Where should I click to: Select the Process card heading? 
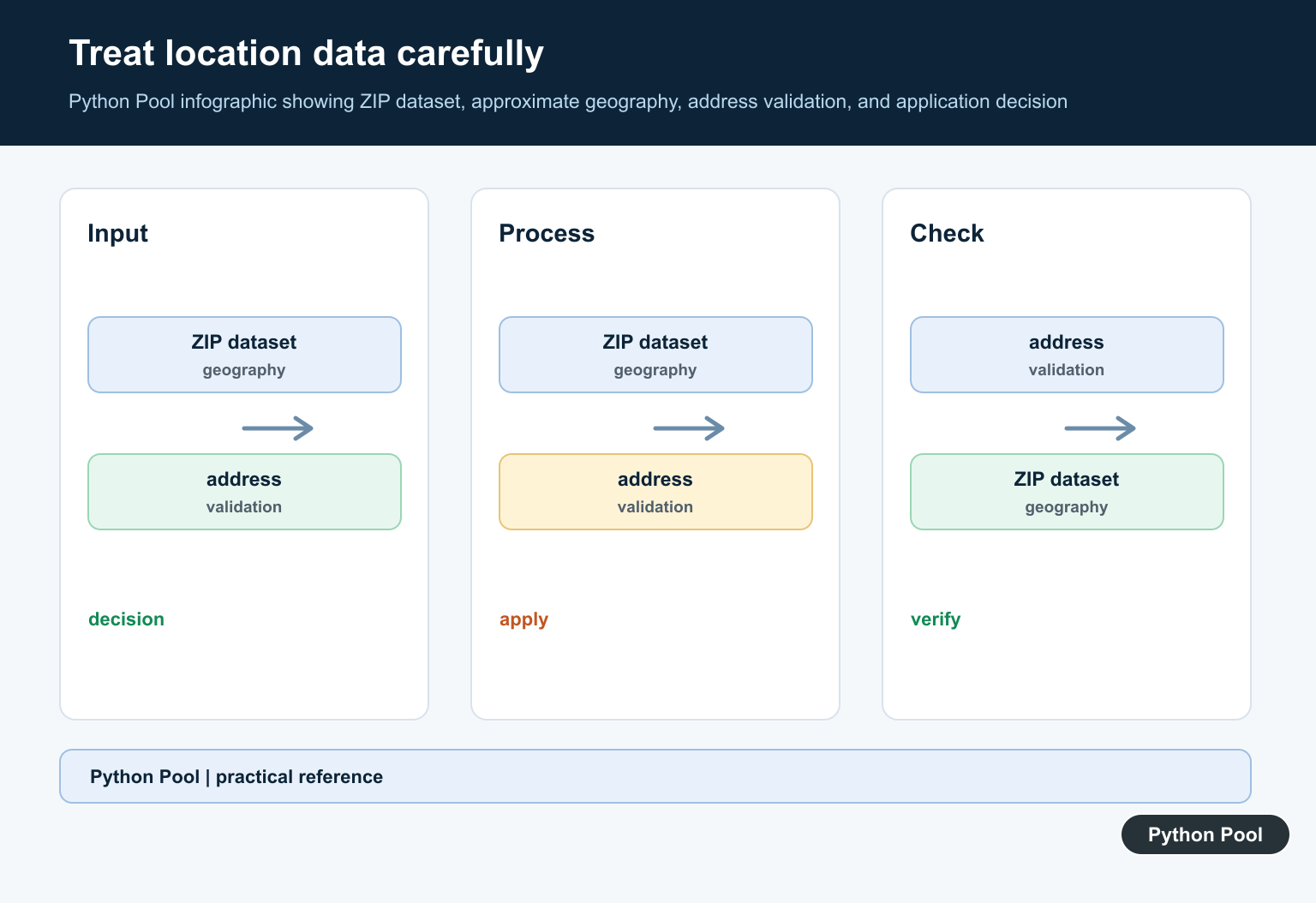[547, 233]
